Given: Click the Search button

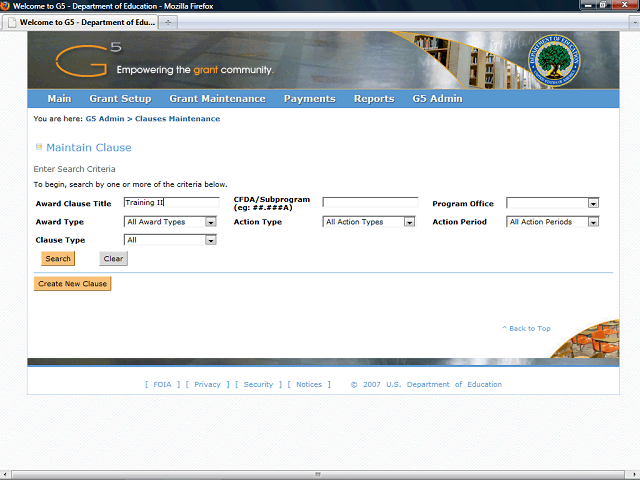Looking at the screenshot, I should tap(58, 258).
